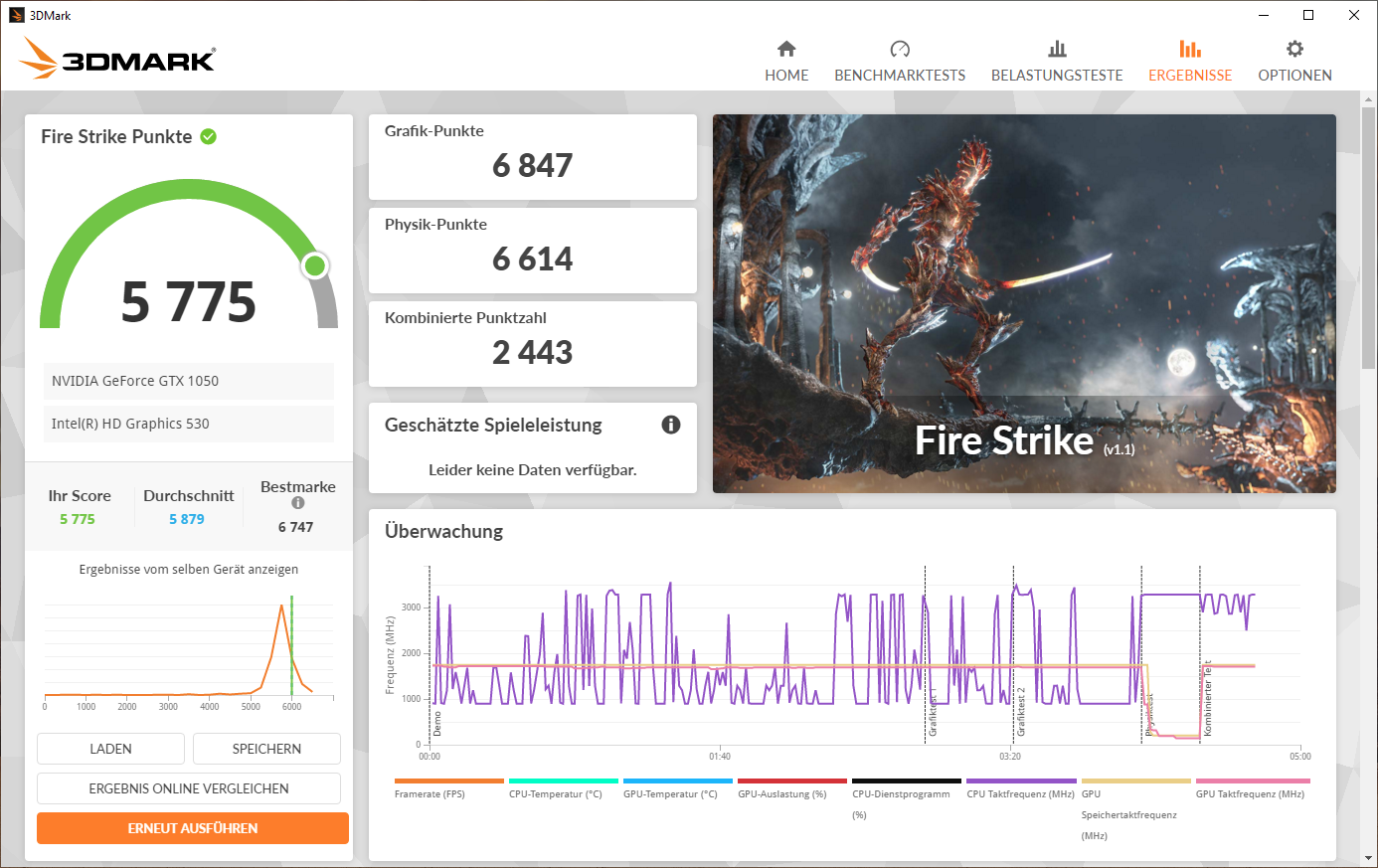Open OPTIONEN settings tab

1294,62
